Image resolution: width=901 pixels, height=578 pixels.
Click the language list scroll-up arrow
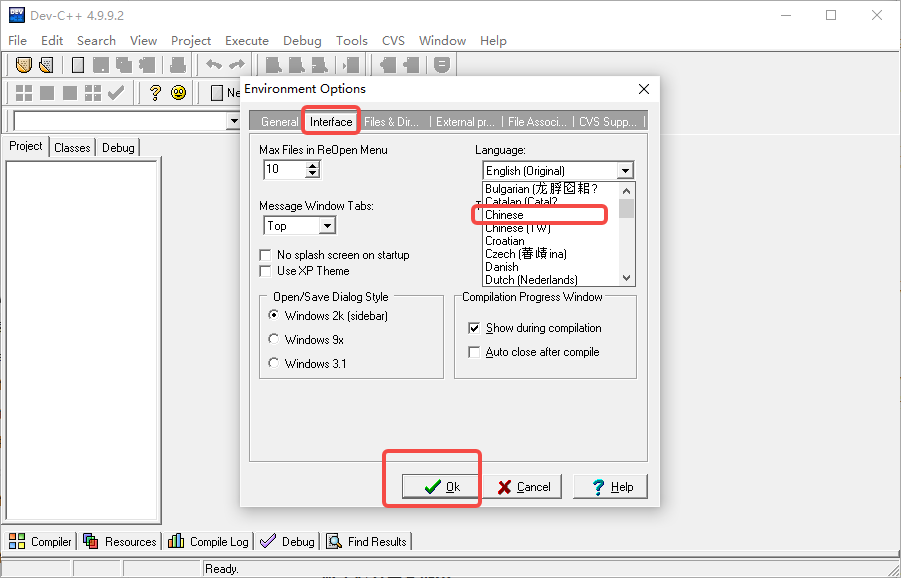point(626,191)
